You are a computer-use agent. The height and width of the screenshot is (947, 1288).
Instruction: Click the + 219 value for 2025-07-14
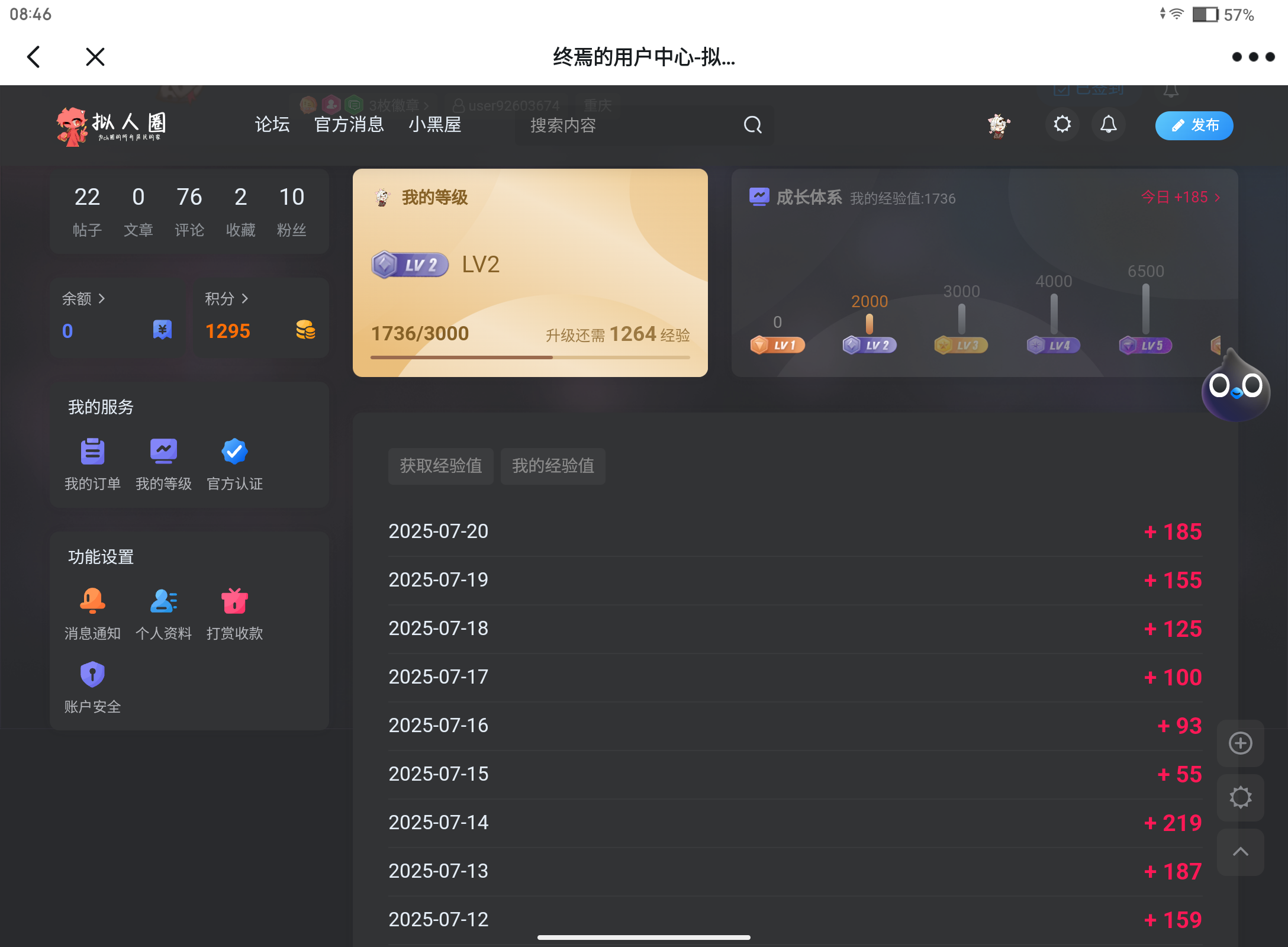[1173, 823]
